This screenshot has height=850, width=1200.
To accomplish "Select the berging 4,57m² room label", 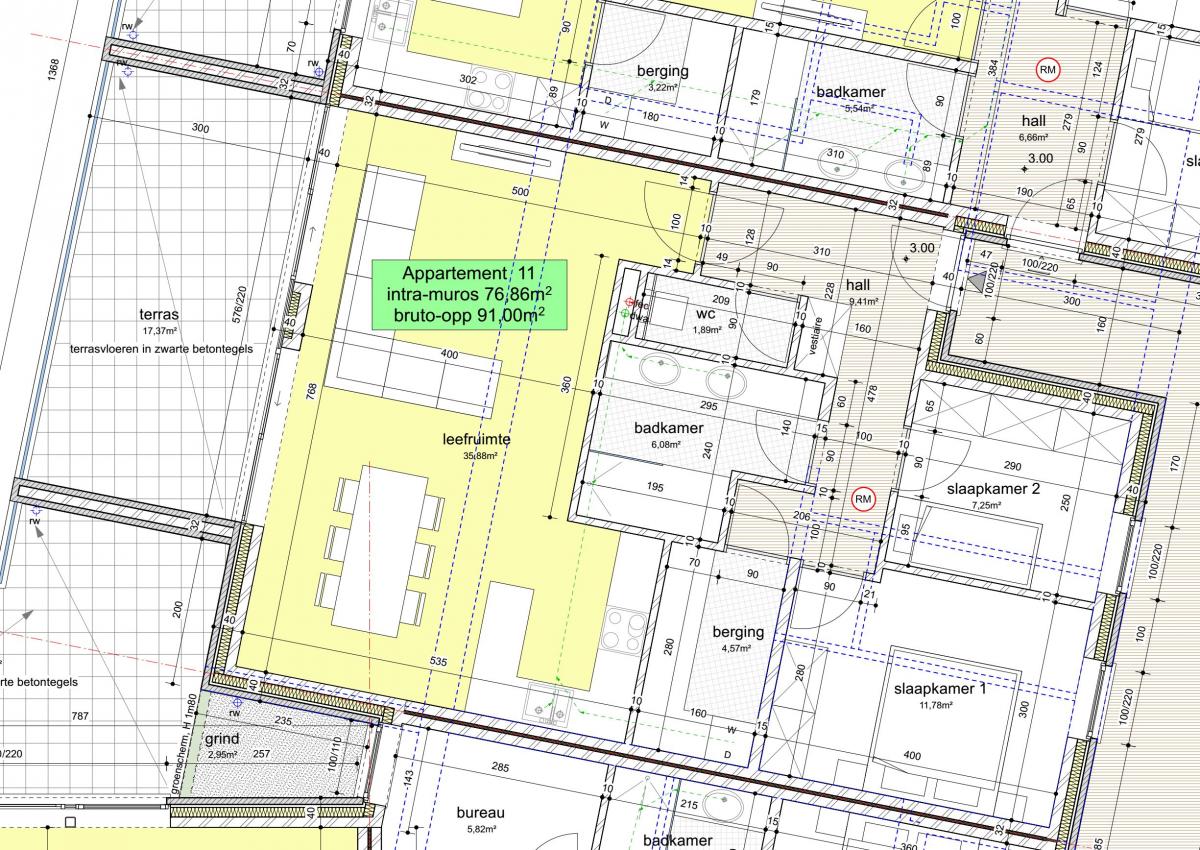I will click(x=738, y=638).
